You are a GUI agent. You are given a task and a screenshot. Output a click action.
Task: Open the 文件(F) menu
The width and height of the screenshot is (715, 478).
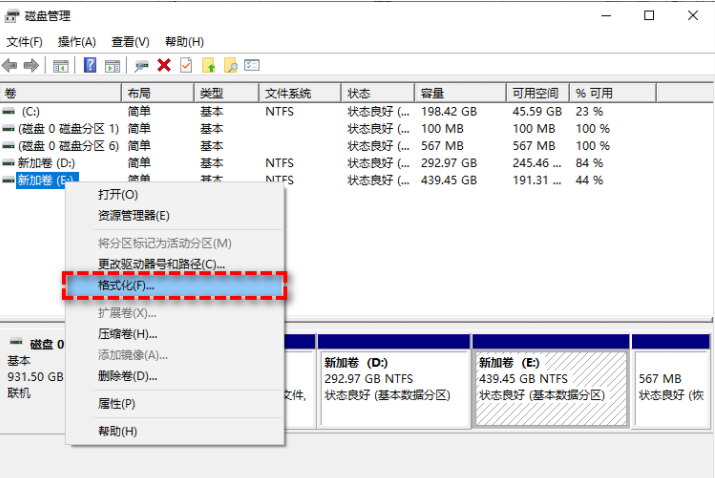25,42
